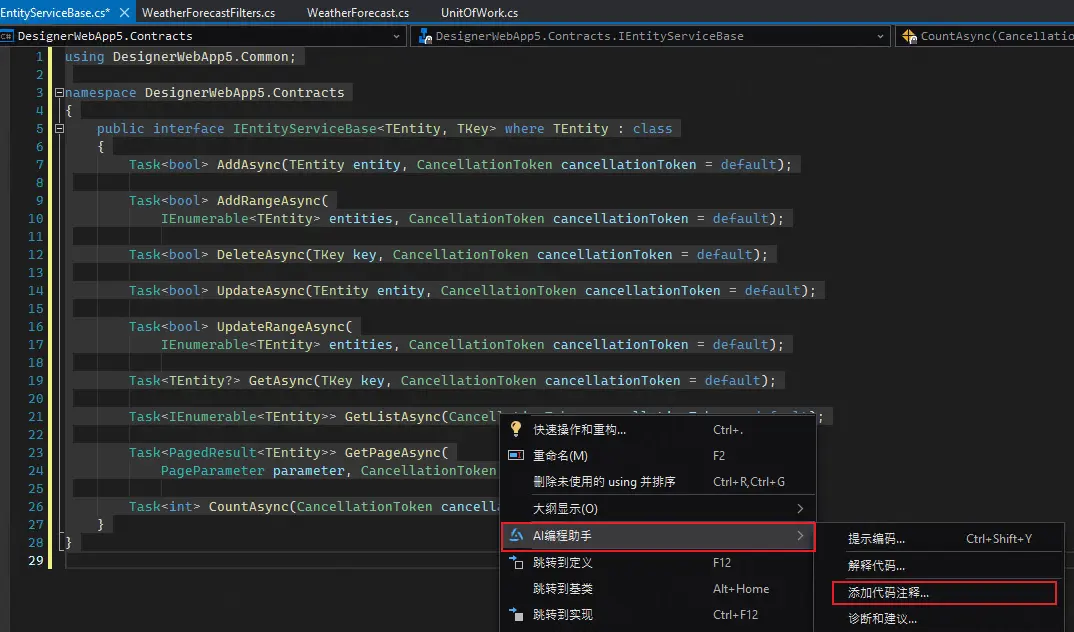This screenshot has width=1074, height=632.
Task: Select 提示编码... in the AI submenu
Action: point(939,539)
